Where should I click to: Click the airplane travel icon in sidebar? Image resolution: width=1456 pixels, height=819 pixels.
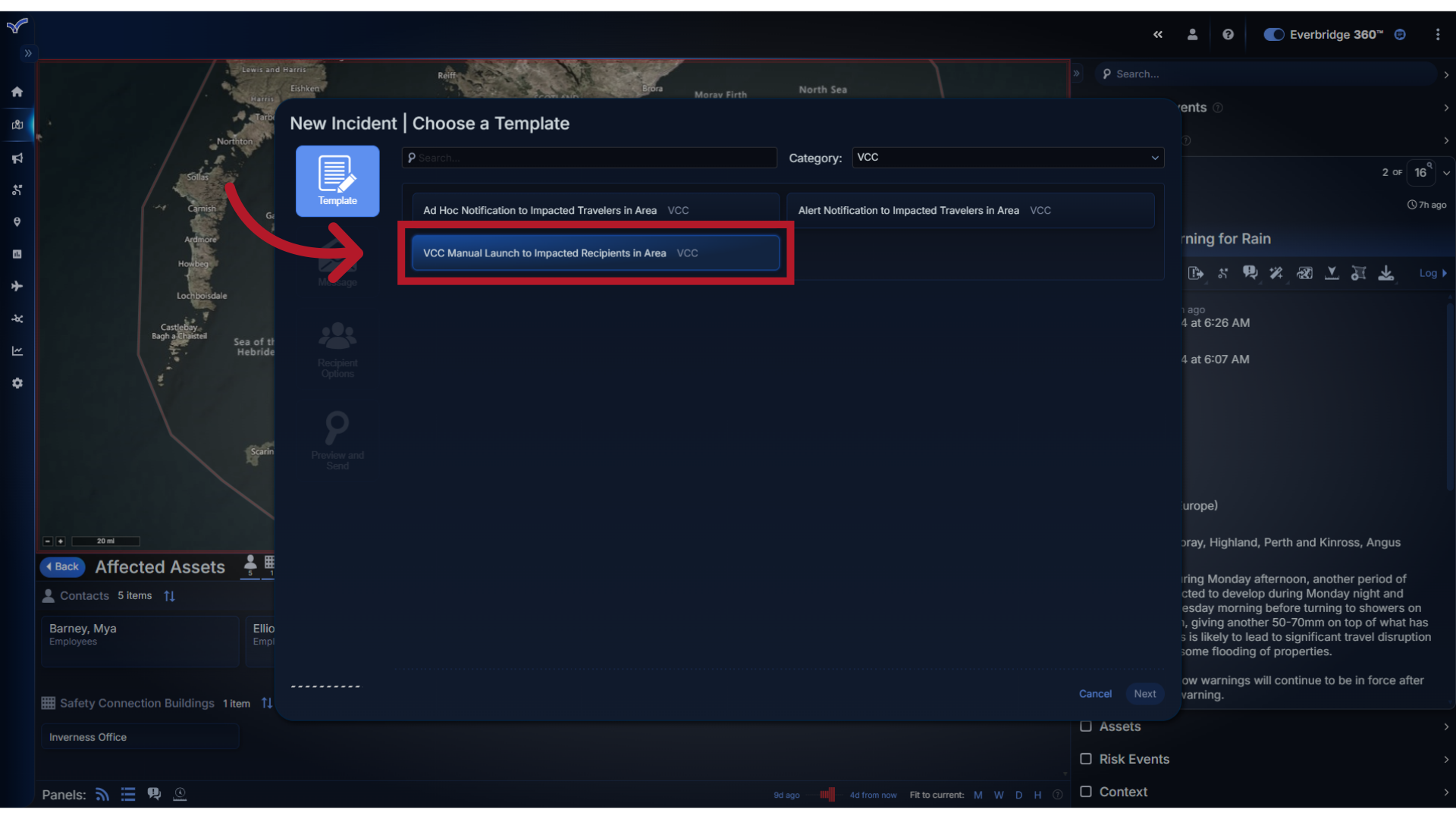(17, 286)
